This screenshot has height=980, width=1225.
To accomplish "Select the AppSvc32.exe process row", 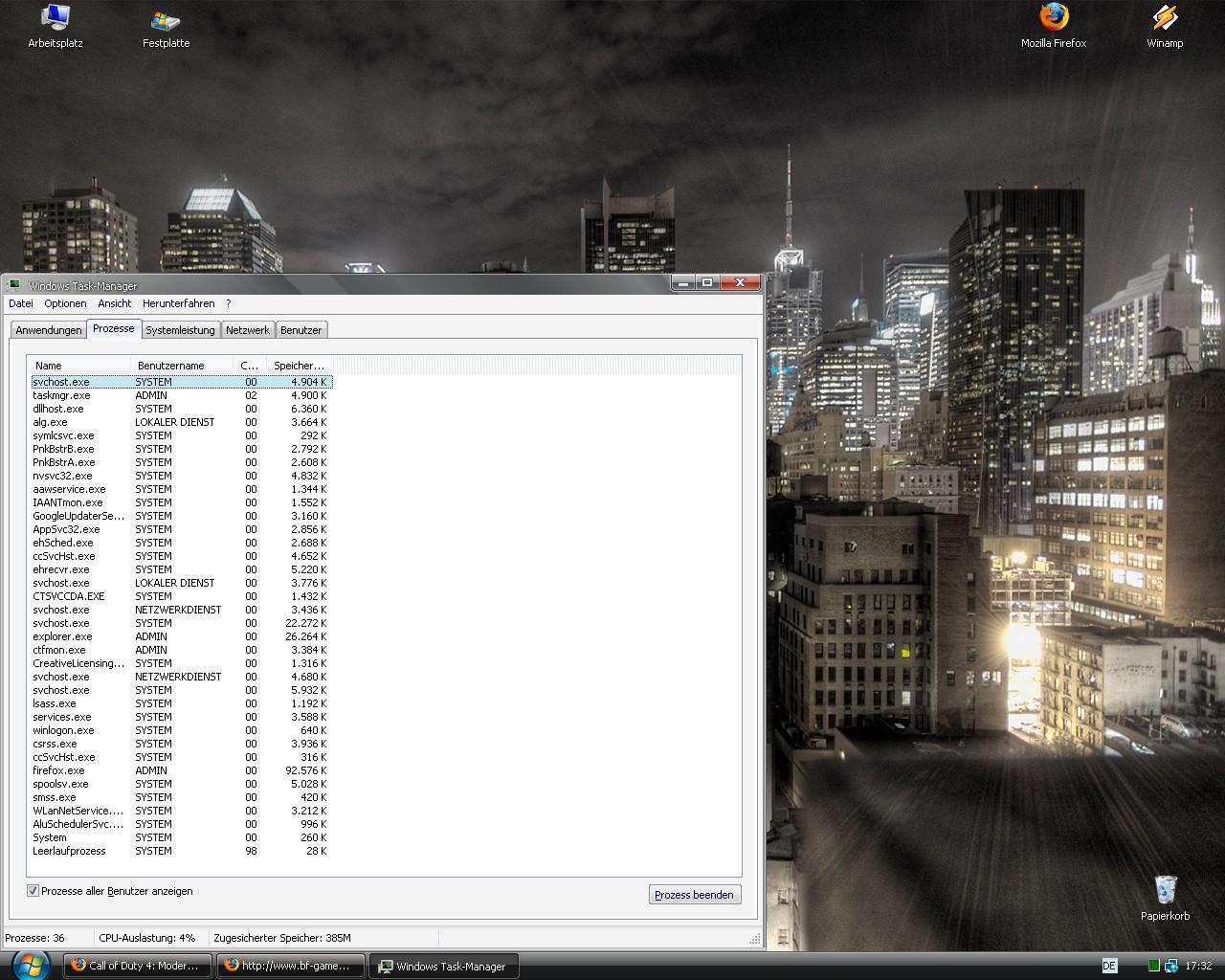I will [180, 529].
